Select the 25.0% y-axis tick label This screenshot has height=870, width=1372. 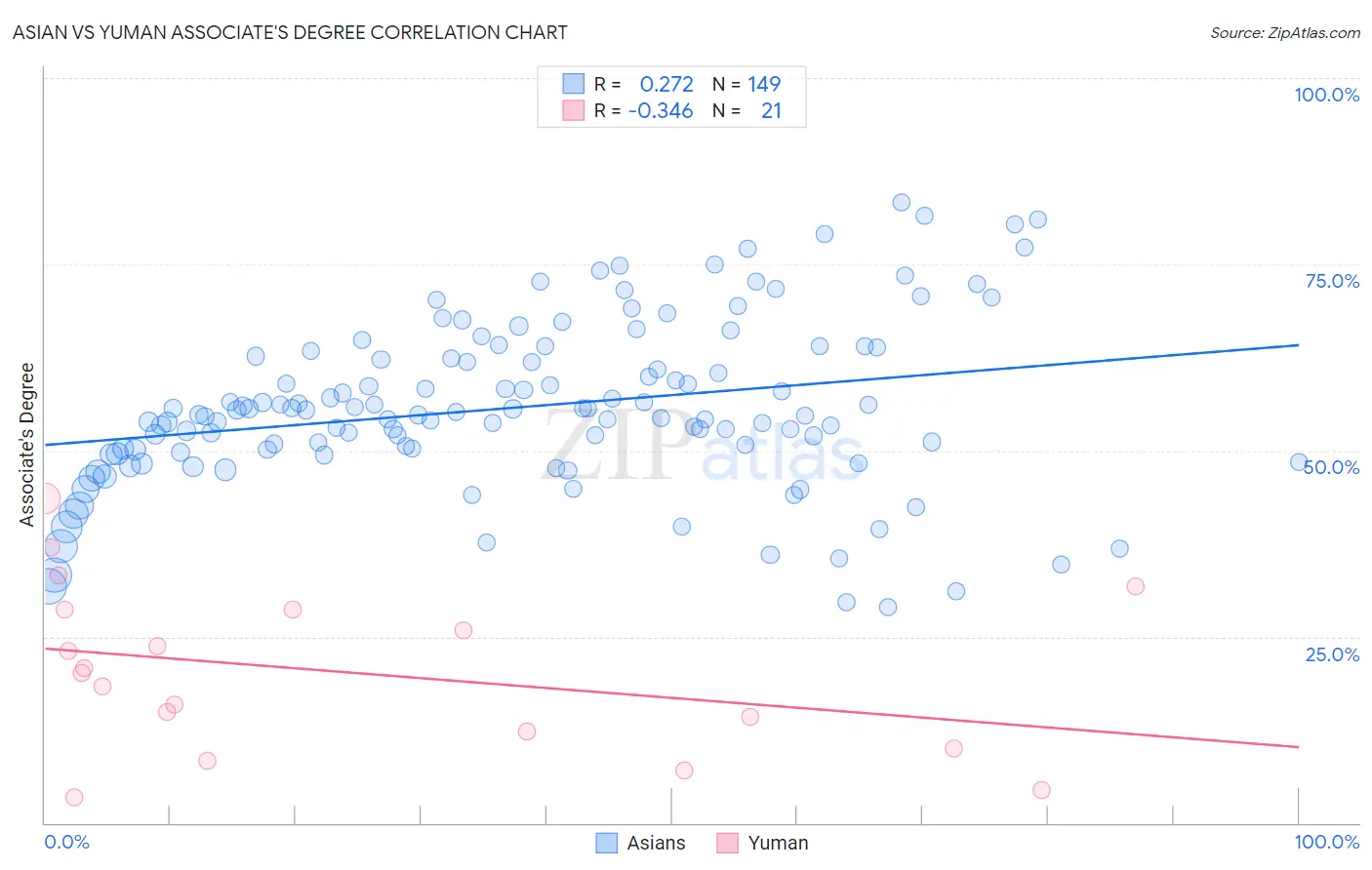[1332, 653]
